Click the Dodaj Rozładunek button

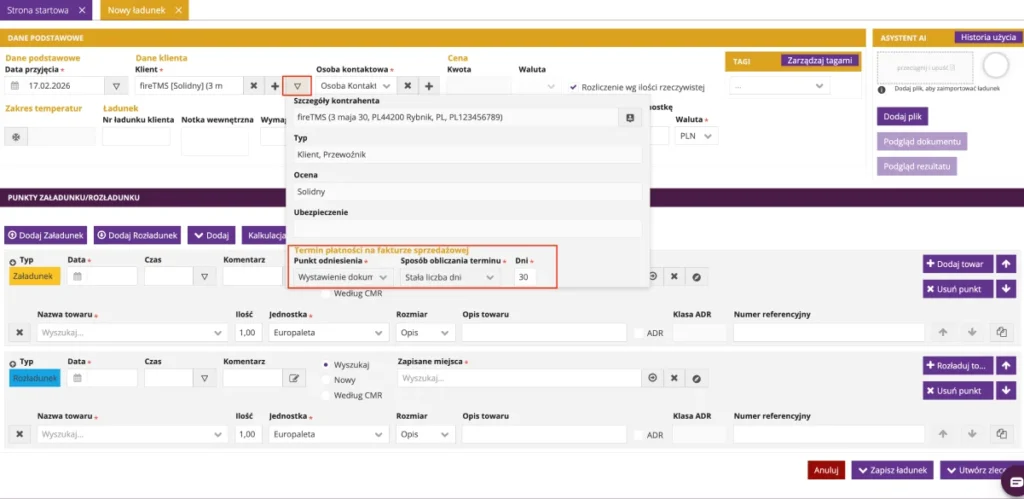pos(136,235)
